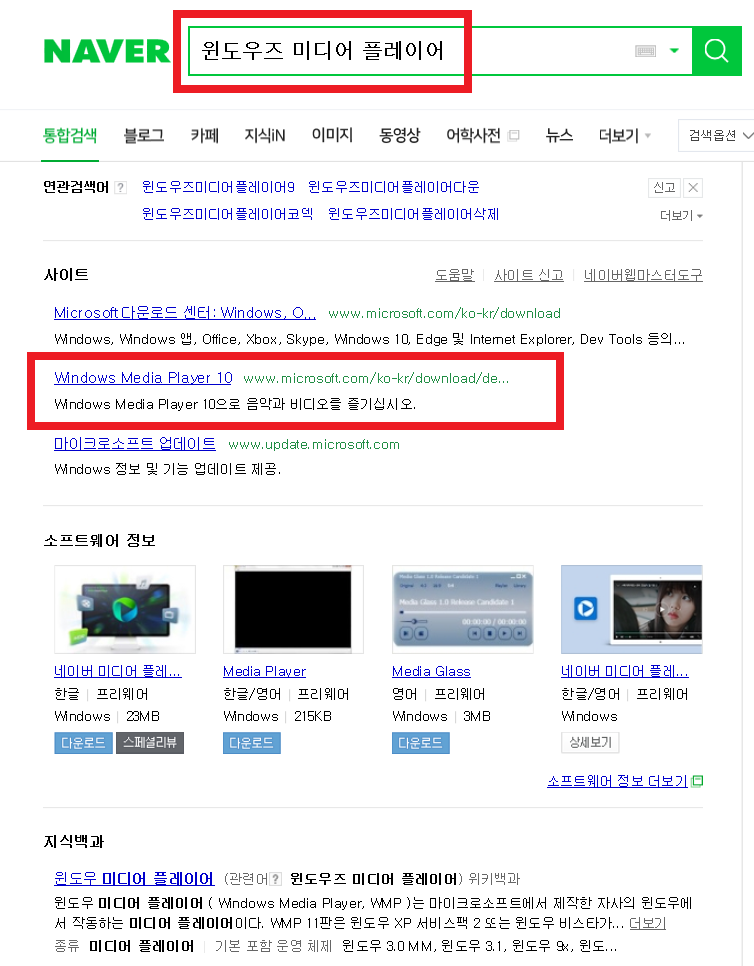Switch to the 블로그 tab

coord(144,135)
